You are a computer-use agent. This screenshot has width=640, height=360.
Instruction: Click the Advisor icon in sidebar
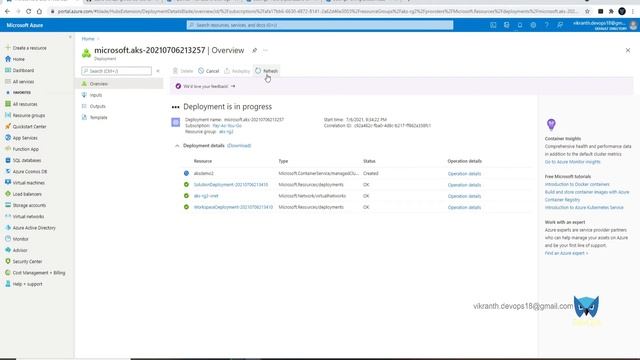click(8, 250)
